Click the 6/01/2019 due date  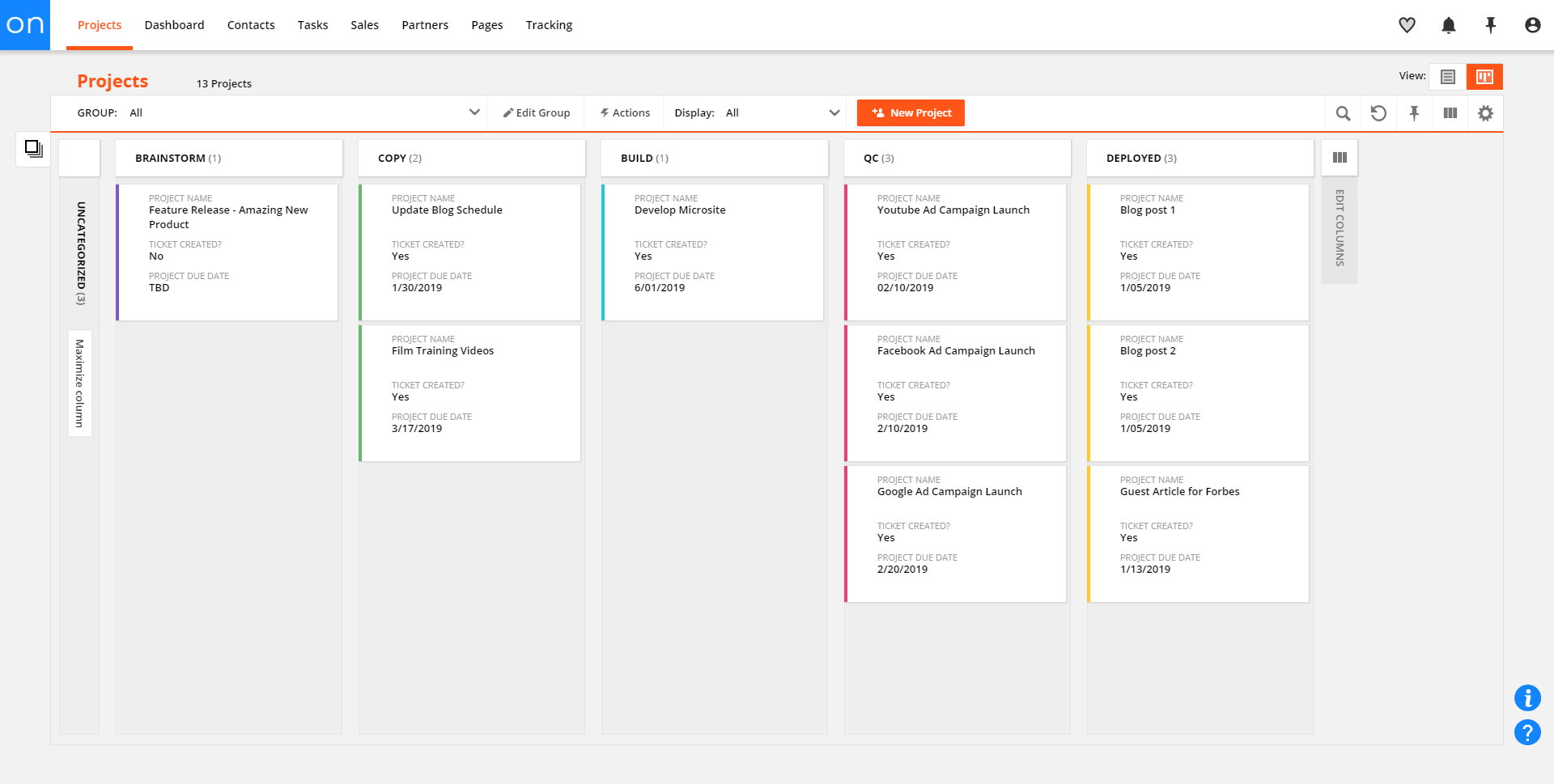coord(660,288)
